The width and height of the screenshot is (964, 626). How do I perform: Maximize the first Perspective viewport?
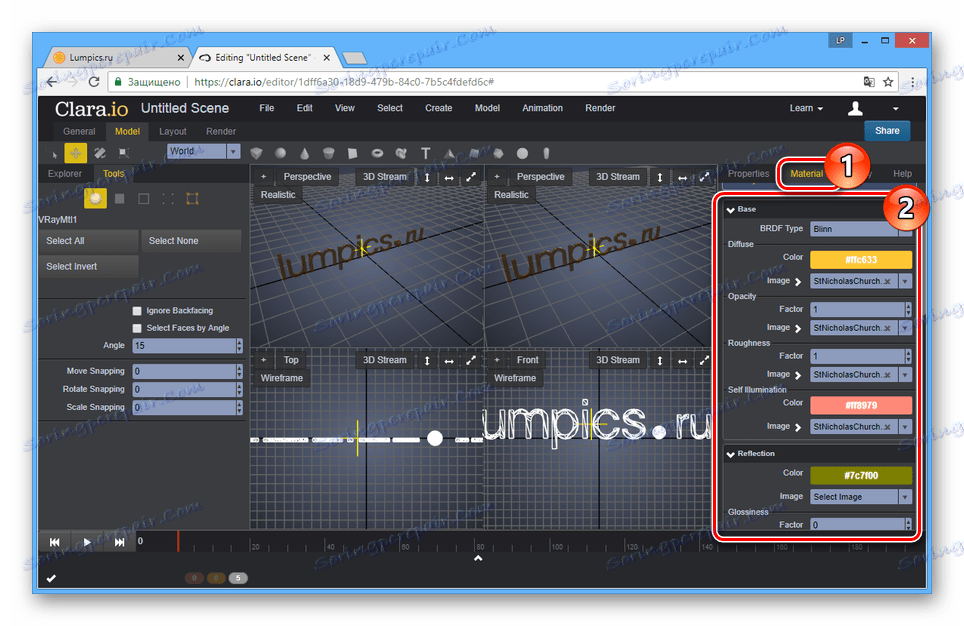pos(471,176)
